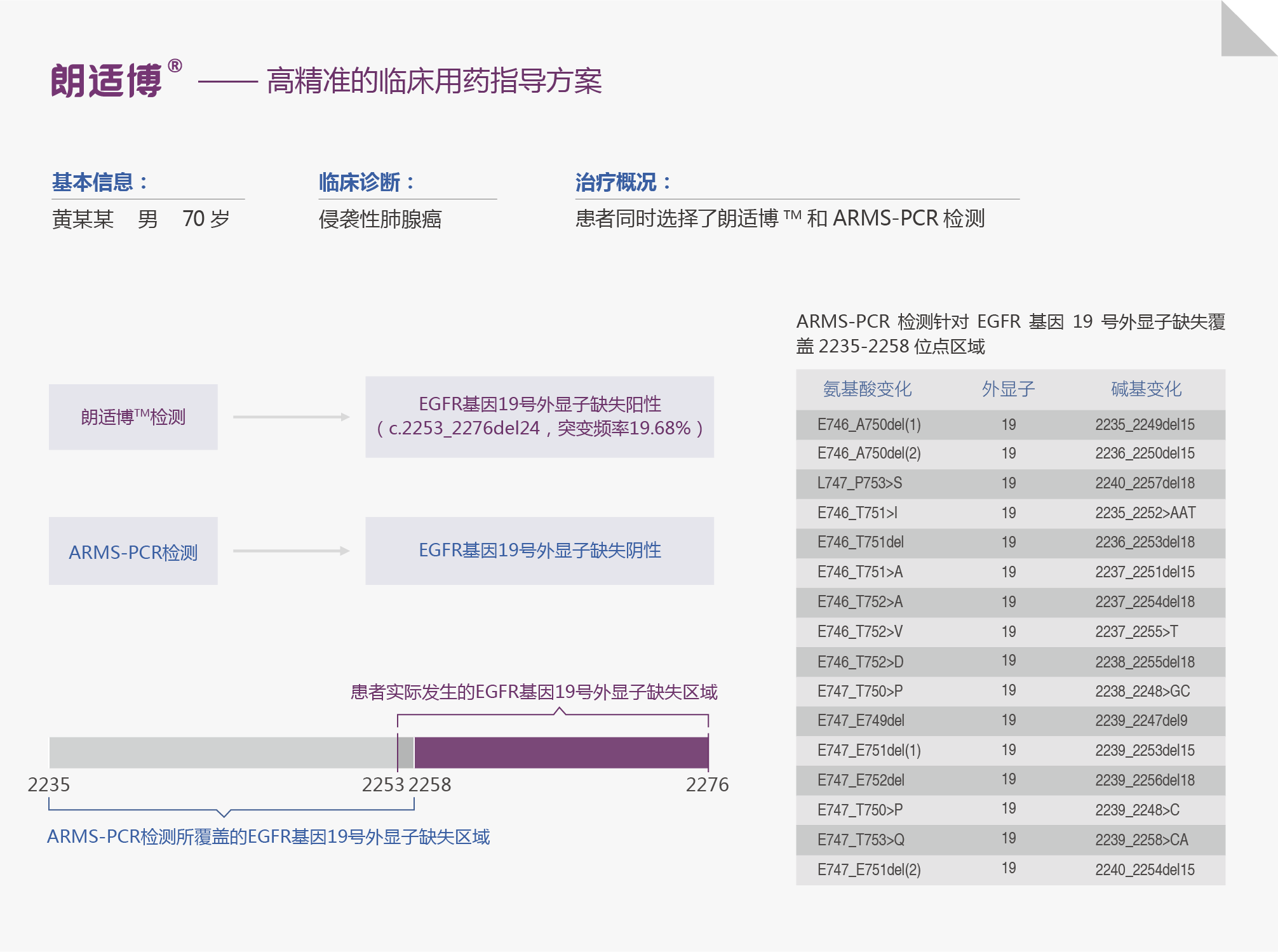Click the ARMS-PCR检测 box

pos(133,551)
